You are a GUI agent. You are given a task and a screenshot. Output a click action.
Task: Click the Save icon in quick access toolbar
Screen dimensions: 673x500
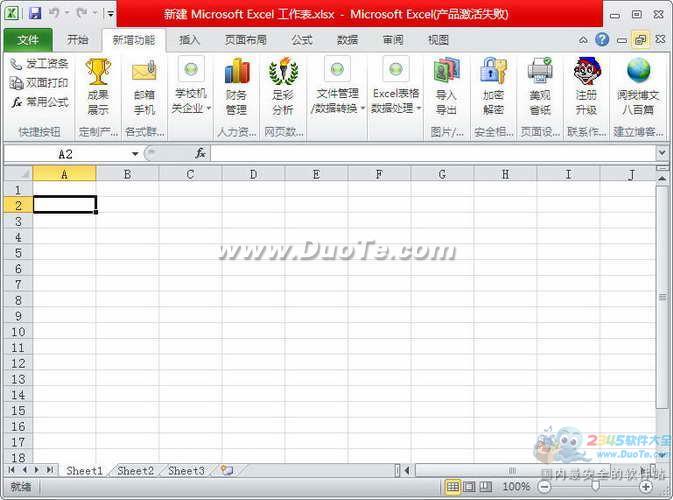(x=35, y=13)
